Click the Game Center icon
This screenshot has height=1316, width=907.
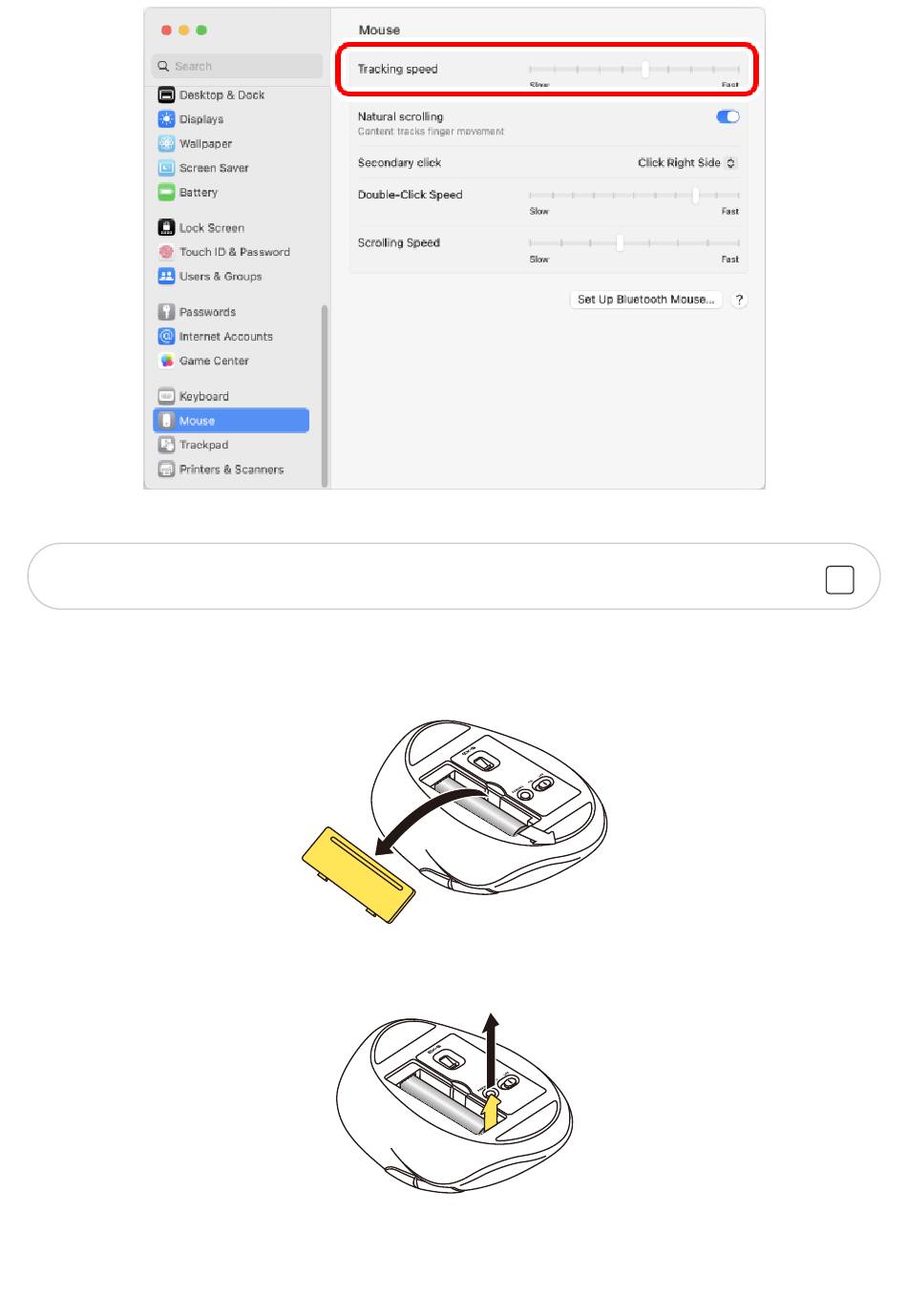coord(166,361)
